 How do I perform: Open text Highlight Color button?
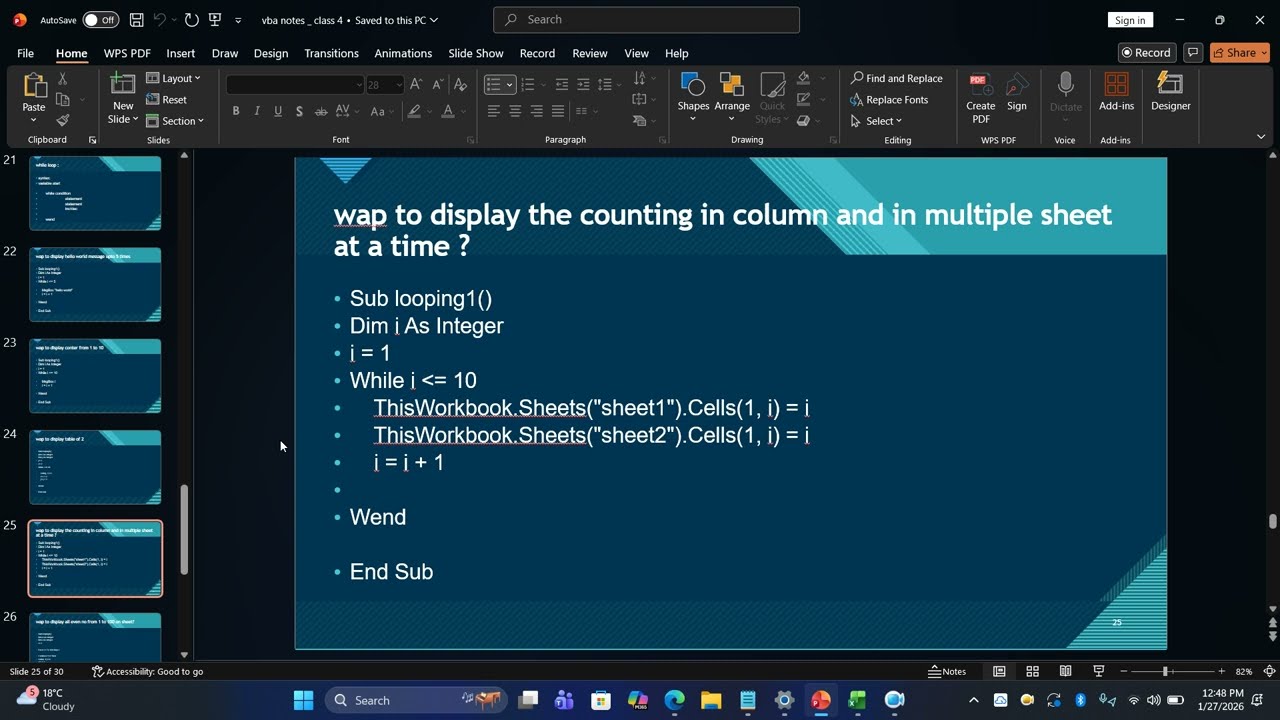point(414,111)
